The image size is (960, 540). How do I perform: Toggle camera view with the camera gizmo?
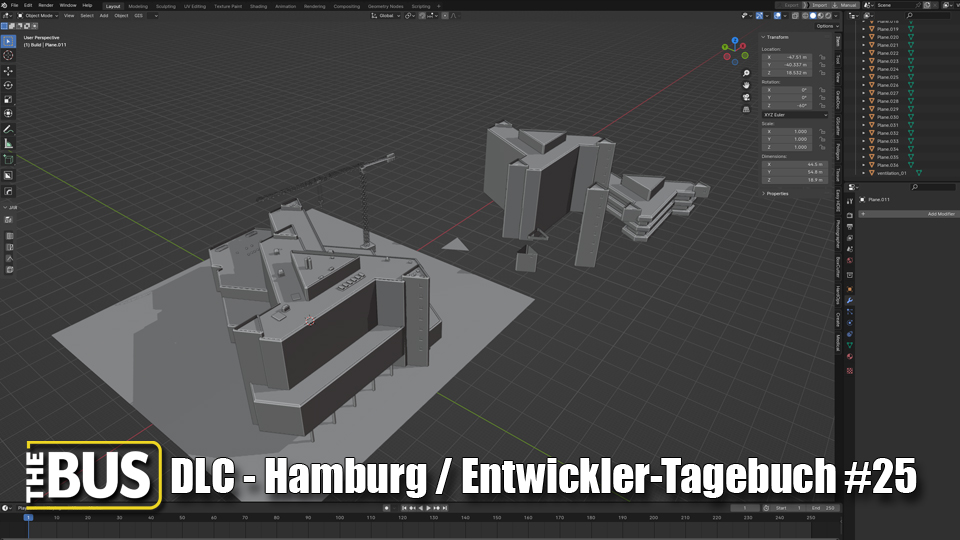[746, 97]
